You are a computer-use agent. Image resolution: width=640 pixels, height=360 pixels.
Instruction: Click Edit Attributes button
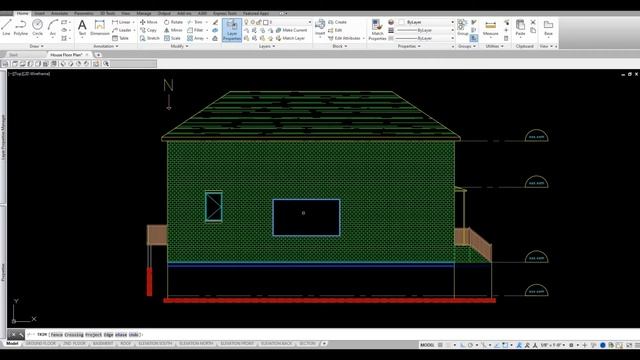pyautogui.click(x=345, y=38)
